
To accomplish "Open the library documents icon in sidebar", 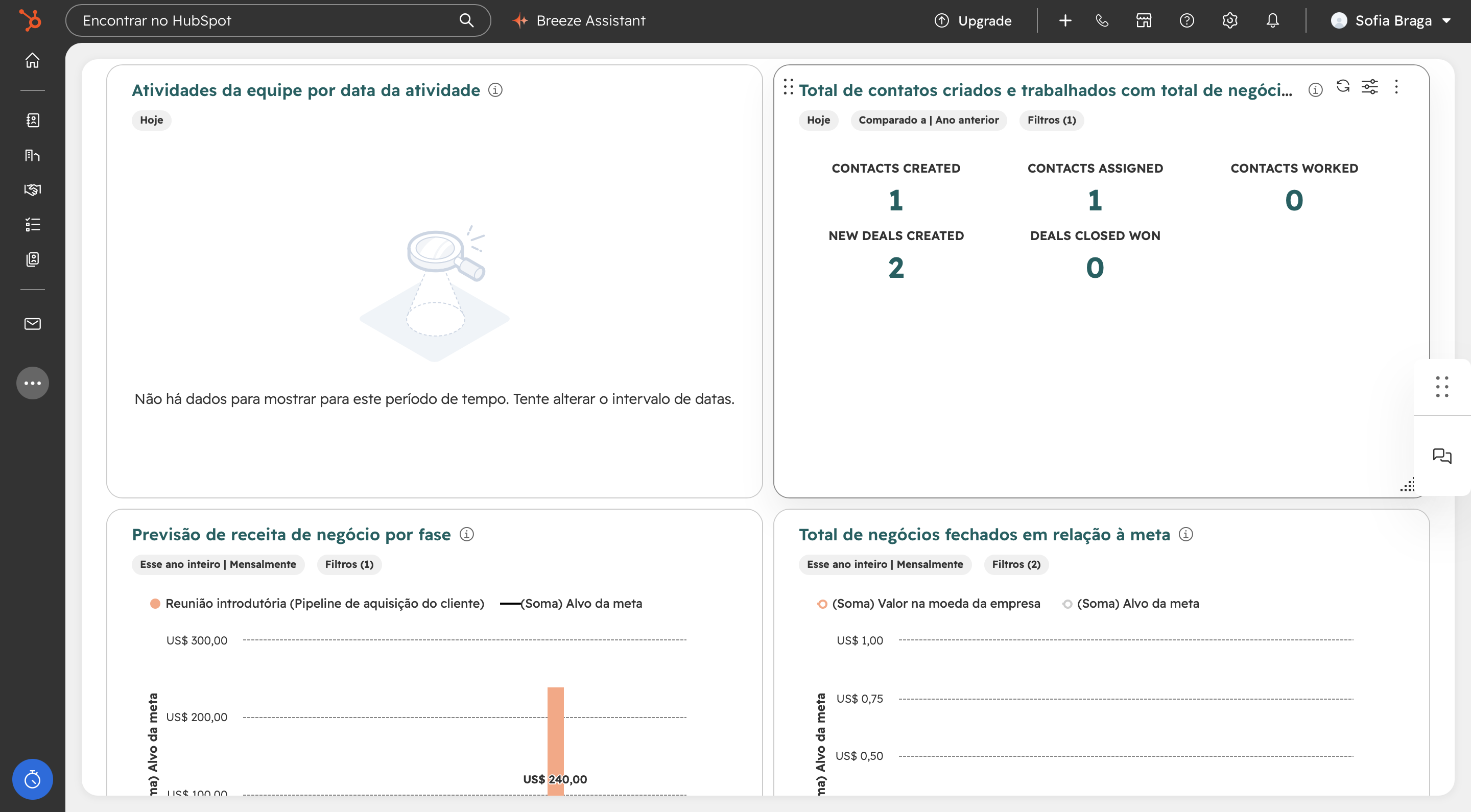I will tap(33, 259).
